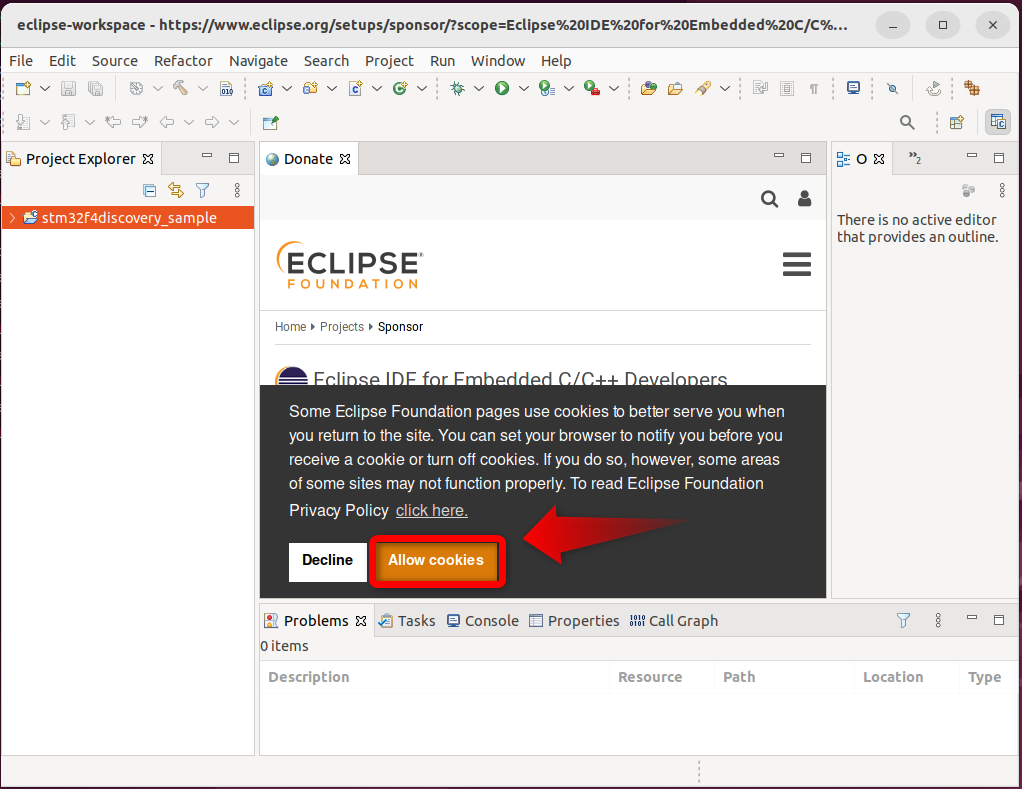
Task: Switch to the Properties tab
Action: click(x=574, y=620)
